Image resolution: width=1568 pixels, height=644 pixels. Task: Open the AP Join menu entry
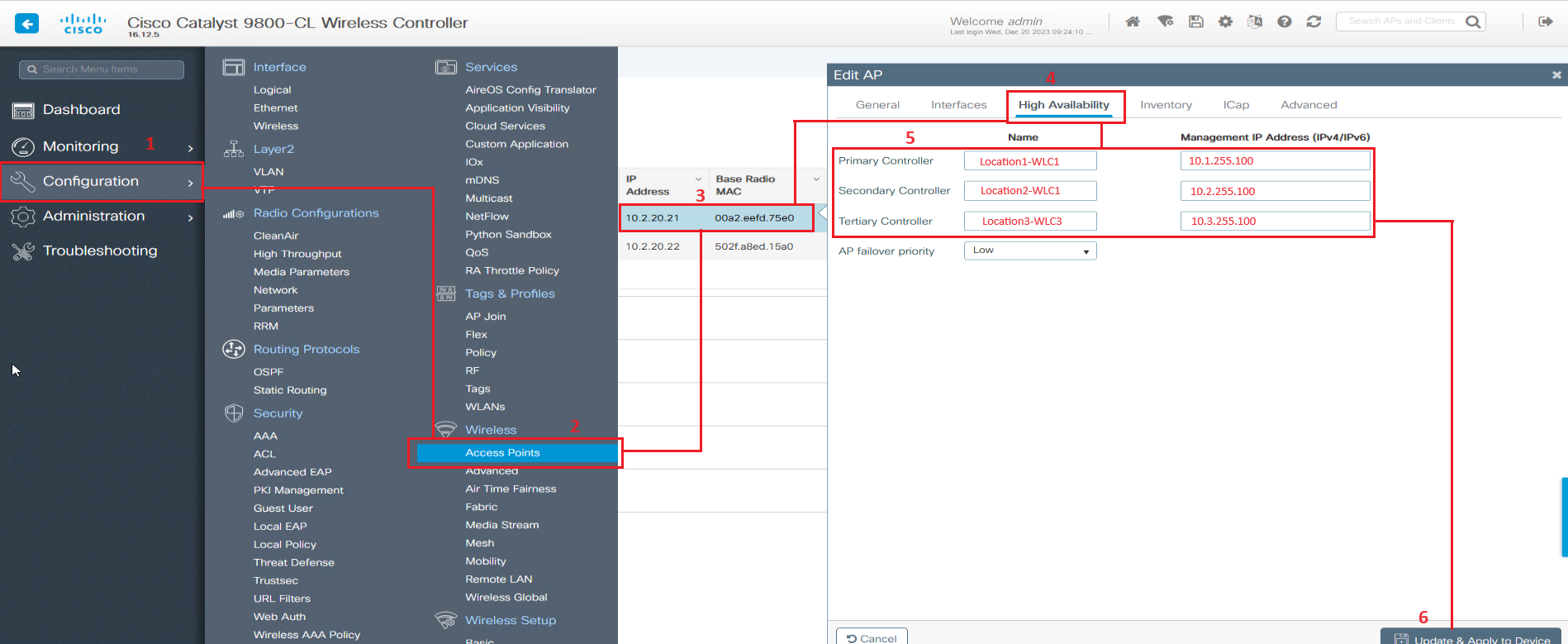point(486,317)
